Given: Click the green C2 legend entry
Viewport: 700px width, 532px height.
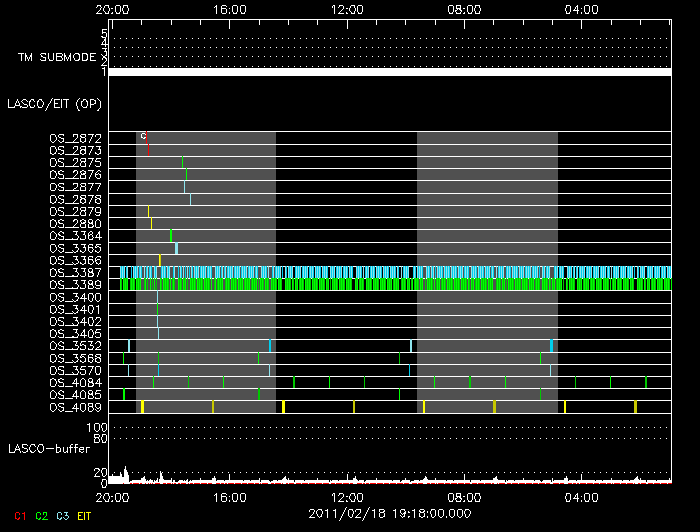Looking at the screenshot, I should (42, 516).
